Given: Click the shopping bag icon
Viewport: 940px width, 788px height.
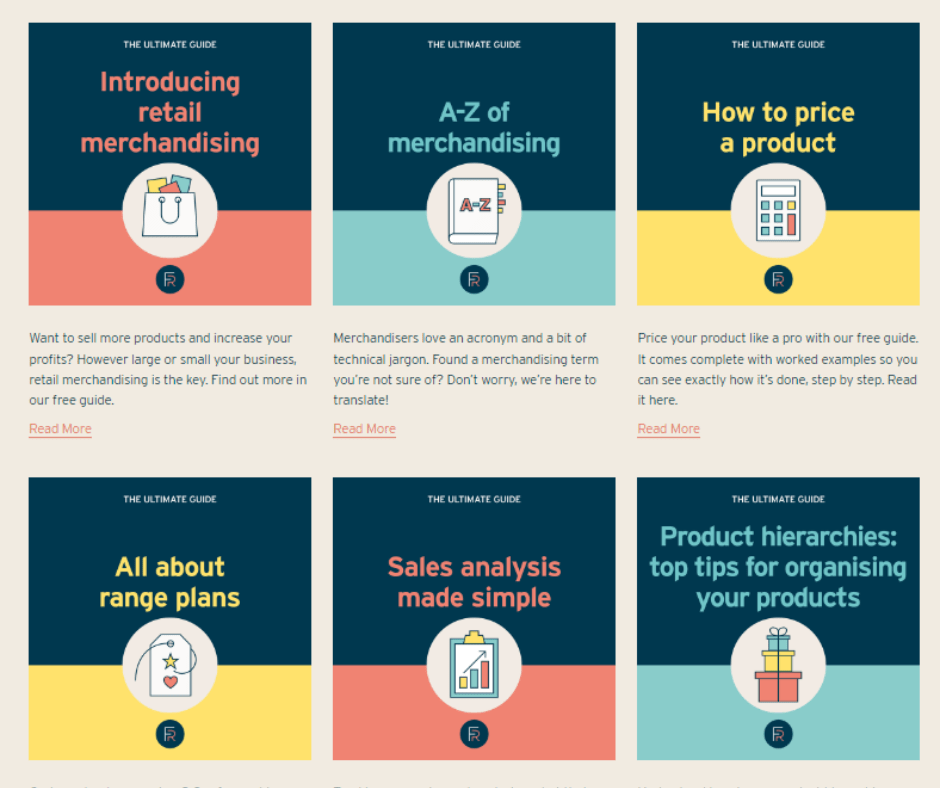Looking at the screenshot, I should tap(170, 209).
